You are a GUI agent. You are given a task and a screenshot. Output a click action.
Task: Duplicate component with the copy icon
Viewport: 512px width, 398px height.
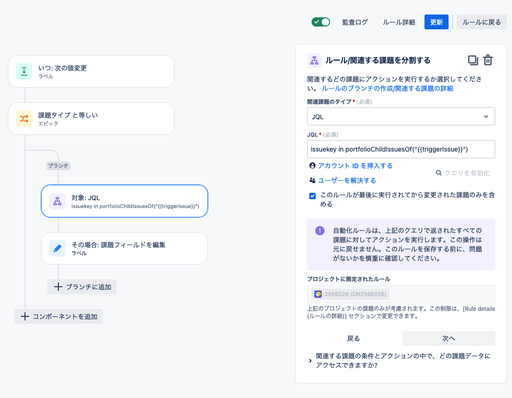pos(473,60)
